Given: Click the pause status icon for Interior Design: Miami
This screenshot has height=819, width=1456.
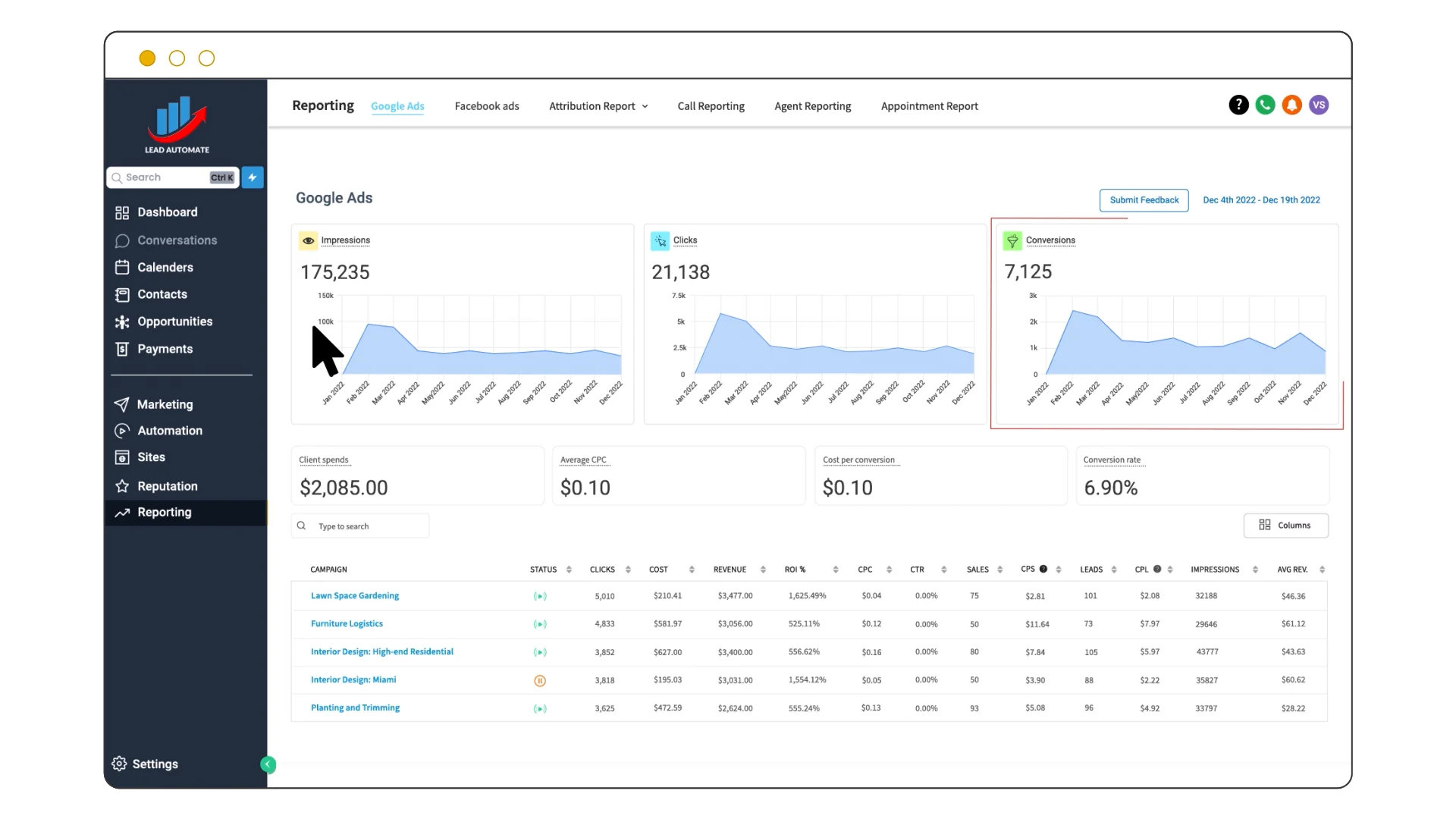Looking at the screenshot, I should click(x=540, y=680).
